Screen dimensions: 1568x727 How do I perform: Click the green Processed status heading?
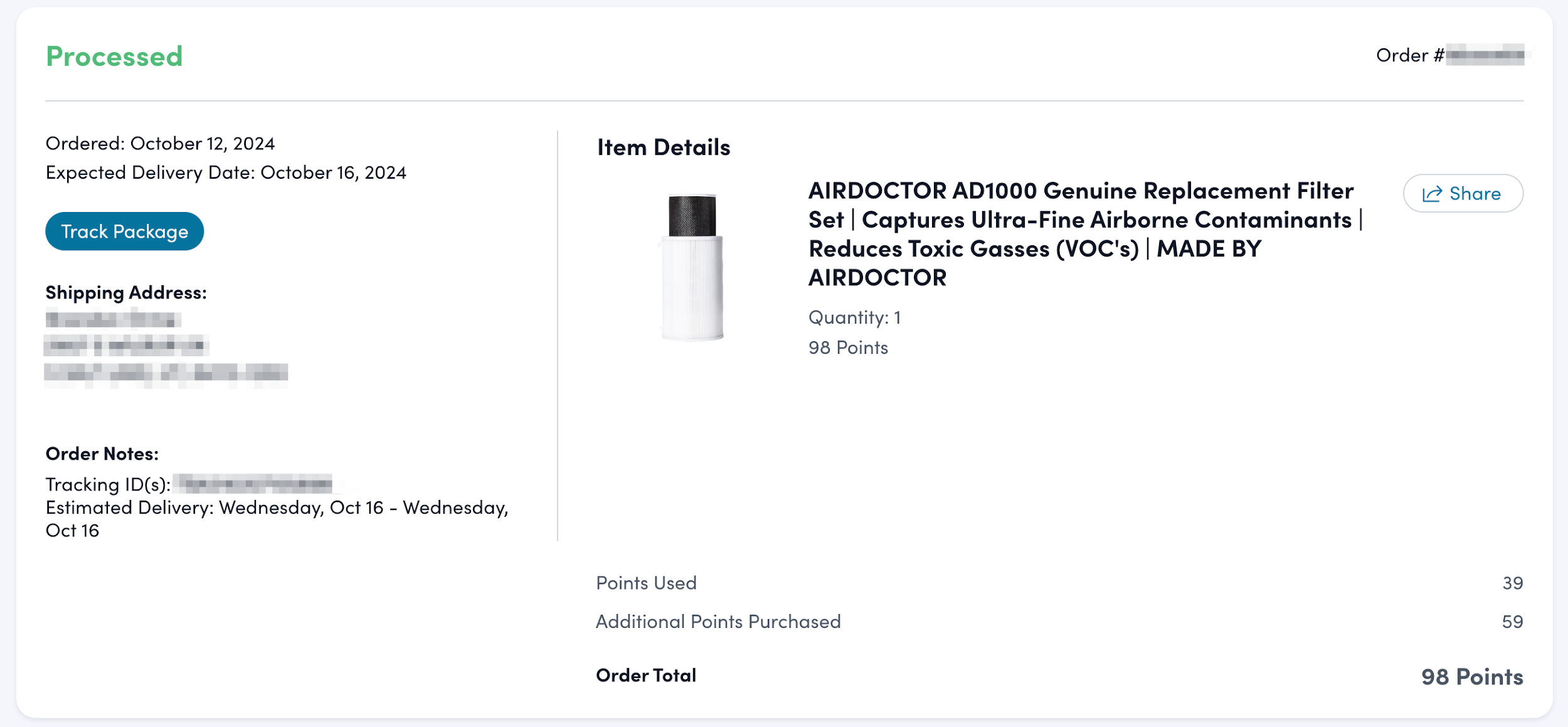[114, 56]
